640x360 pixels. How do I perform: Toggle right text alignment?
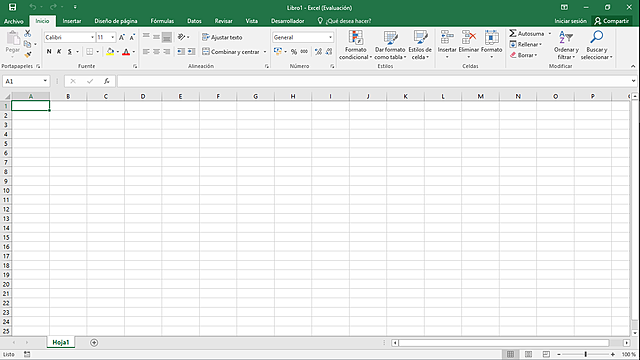[x=167, y=51]
